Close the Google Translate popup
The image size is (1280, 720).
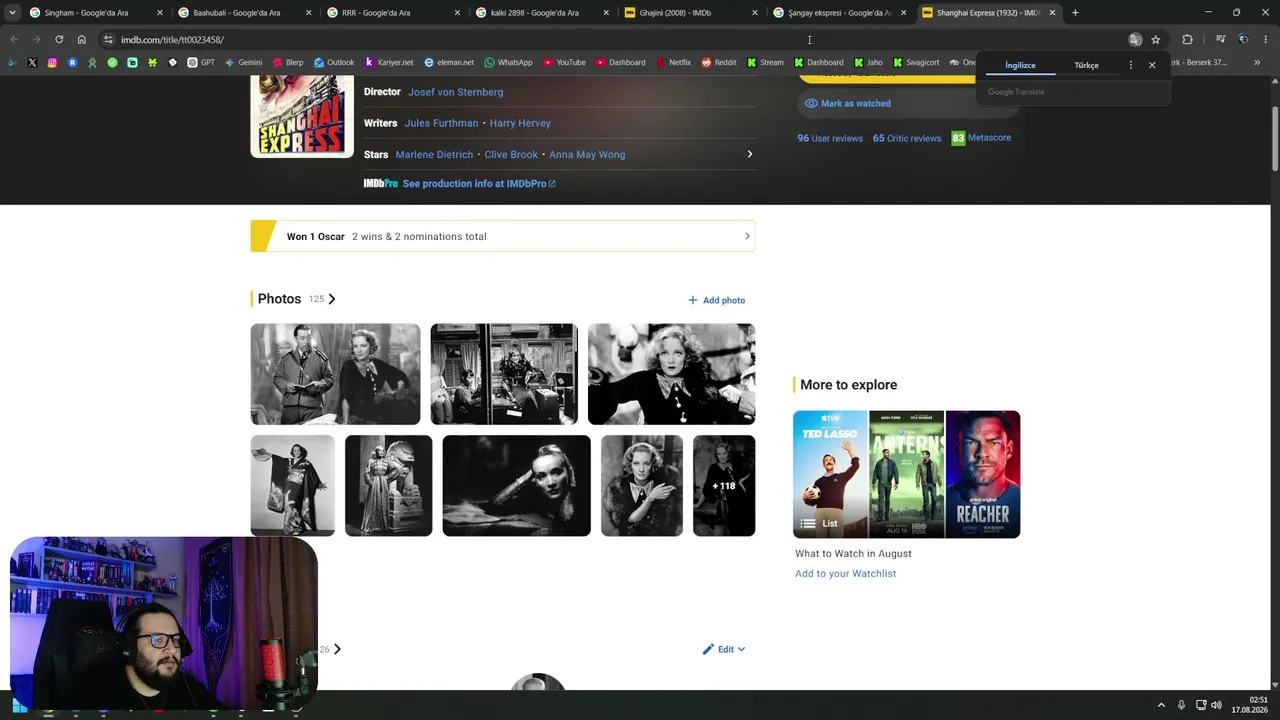[1152, 65]
